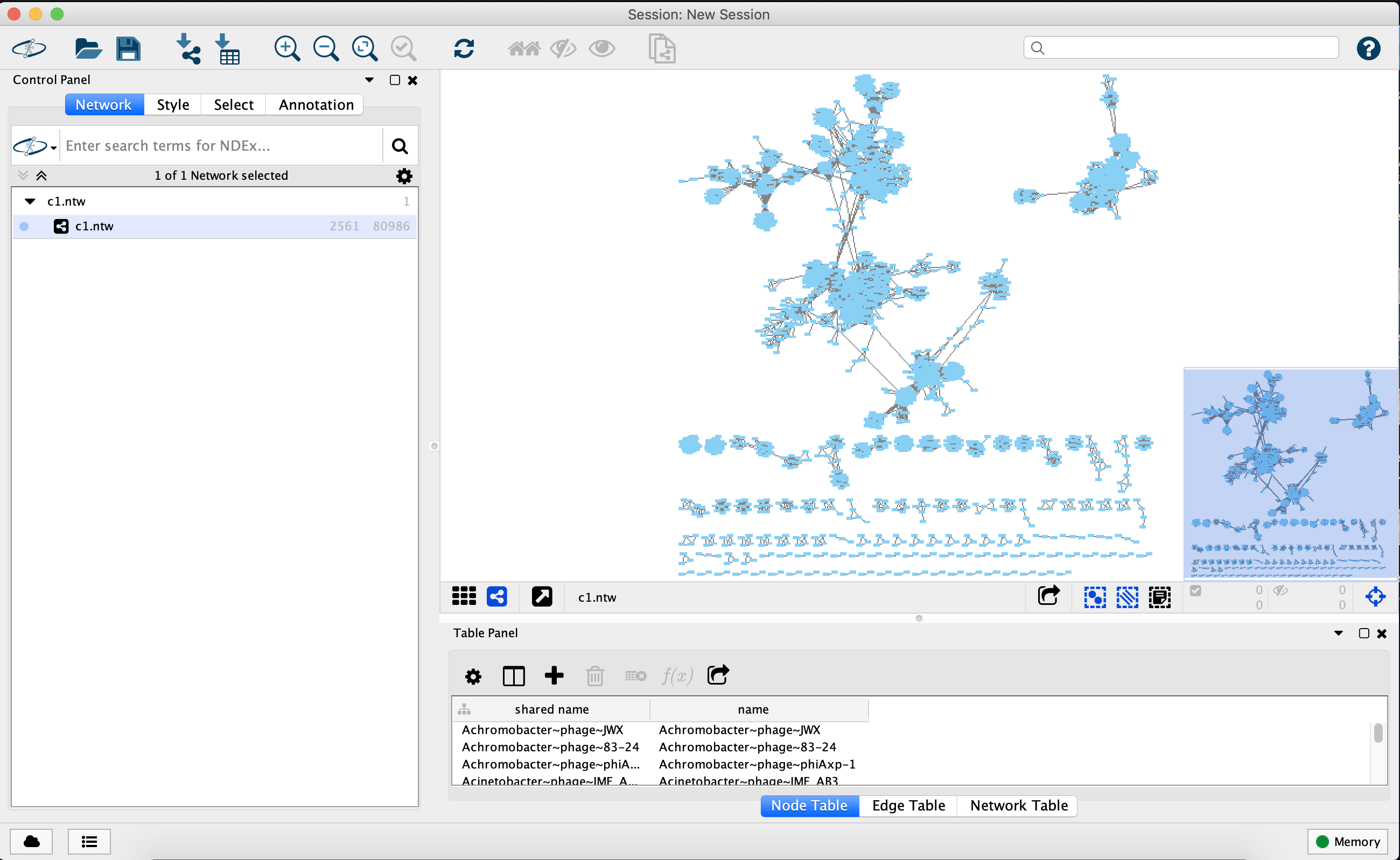Import a table from file
Image resolution: width=1400 pixels, height=860 pixels.
(x=228, y=48)
